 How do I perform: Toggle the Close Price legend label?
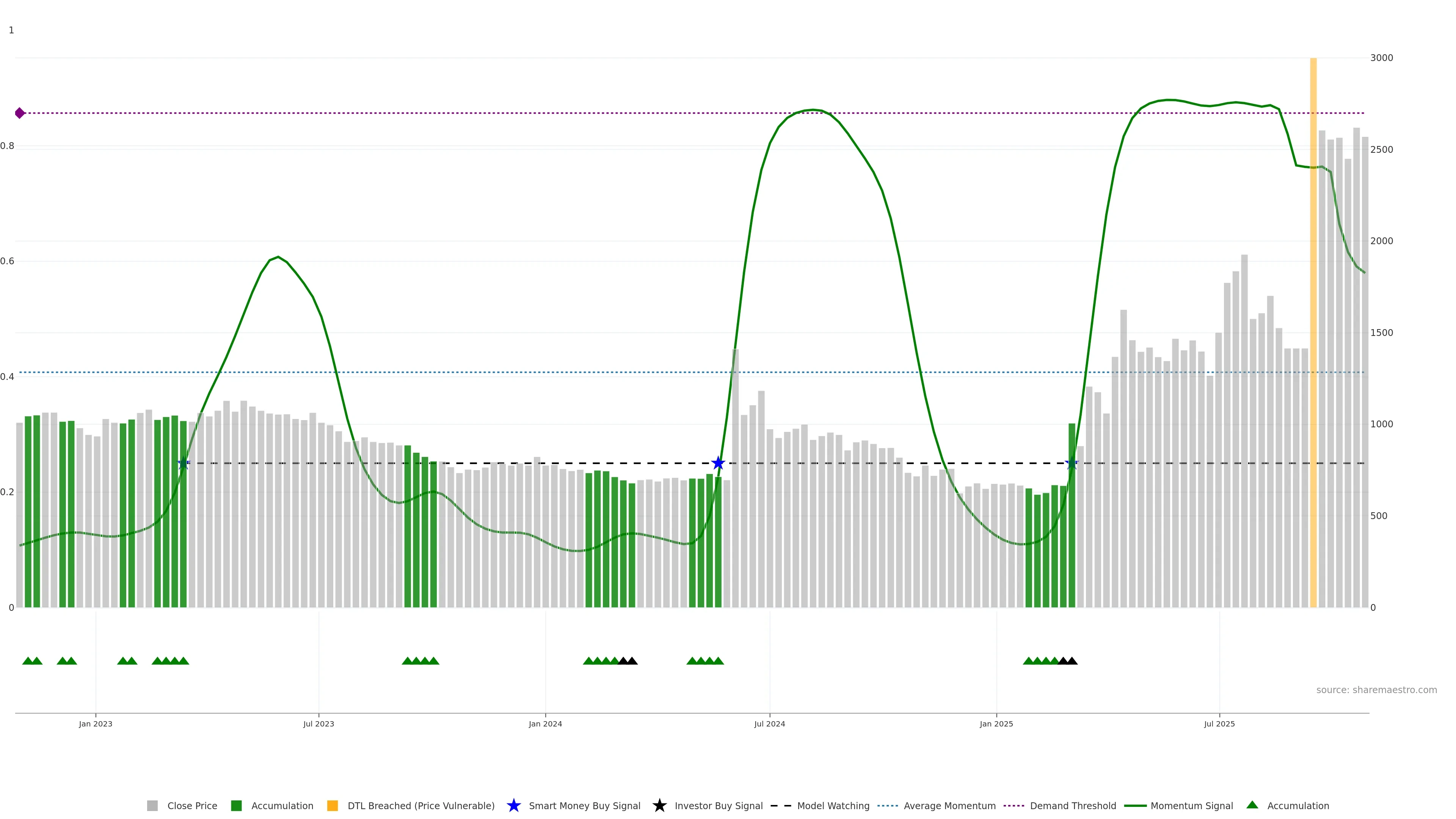[x=191, y=805]
